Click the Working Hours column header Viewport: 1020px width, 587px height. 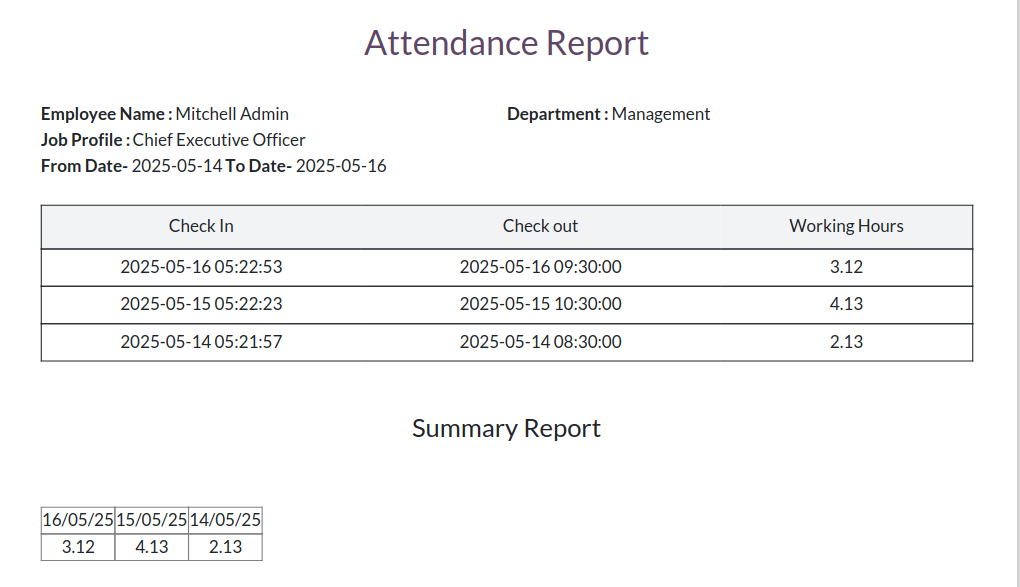pyautogui.click(x=846, y=226)
